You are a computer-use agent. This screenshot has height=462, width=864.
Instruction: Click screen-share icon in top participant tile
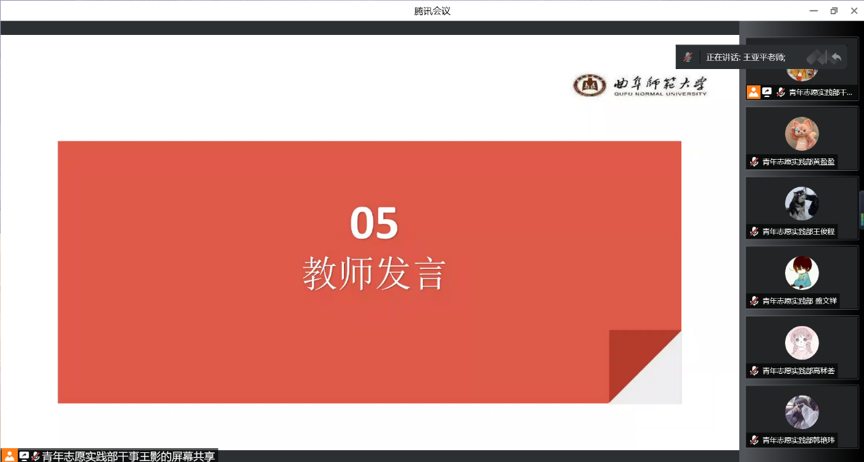click(x=767, y=92)
